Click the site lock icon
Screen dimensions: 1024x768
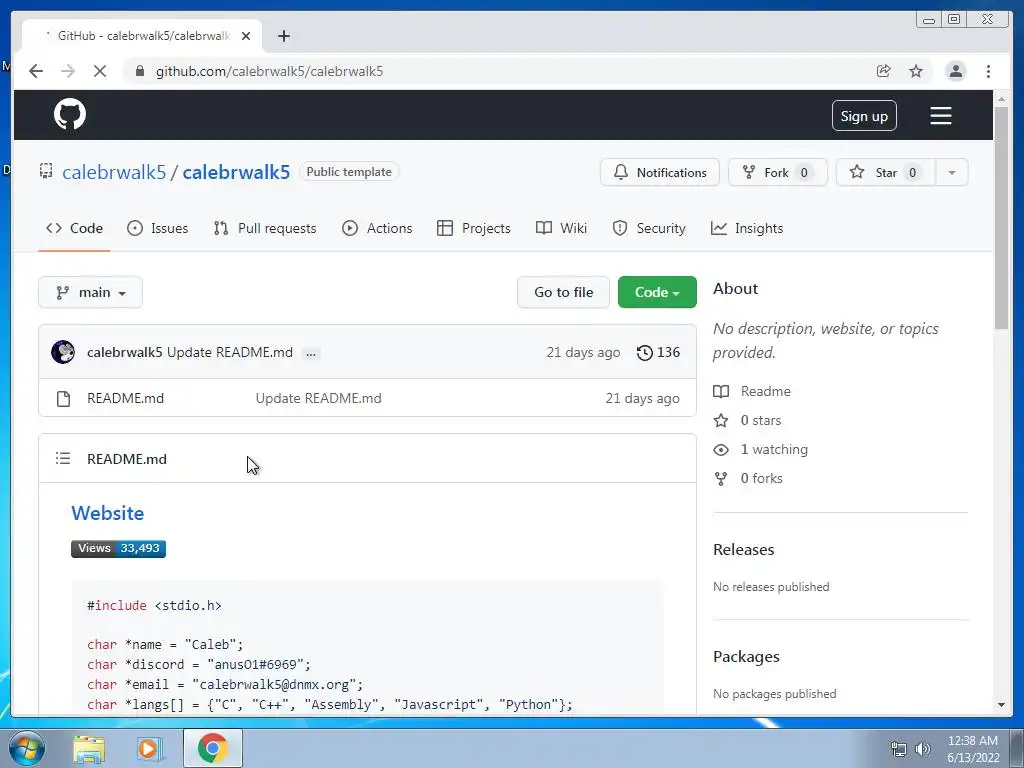139,71
